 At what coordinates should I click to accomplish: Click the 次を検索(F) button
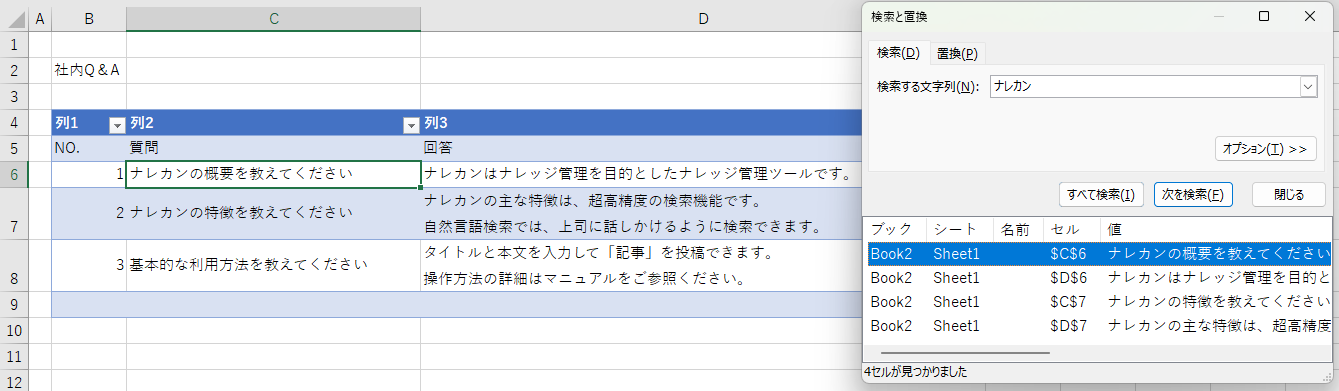(1193, 195)
